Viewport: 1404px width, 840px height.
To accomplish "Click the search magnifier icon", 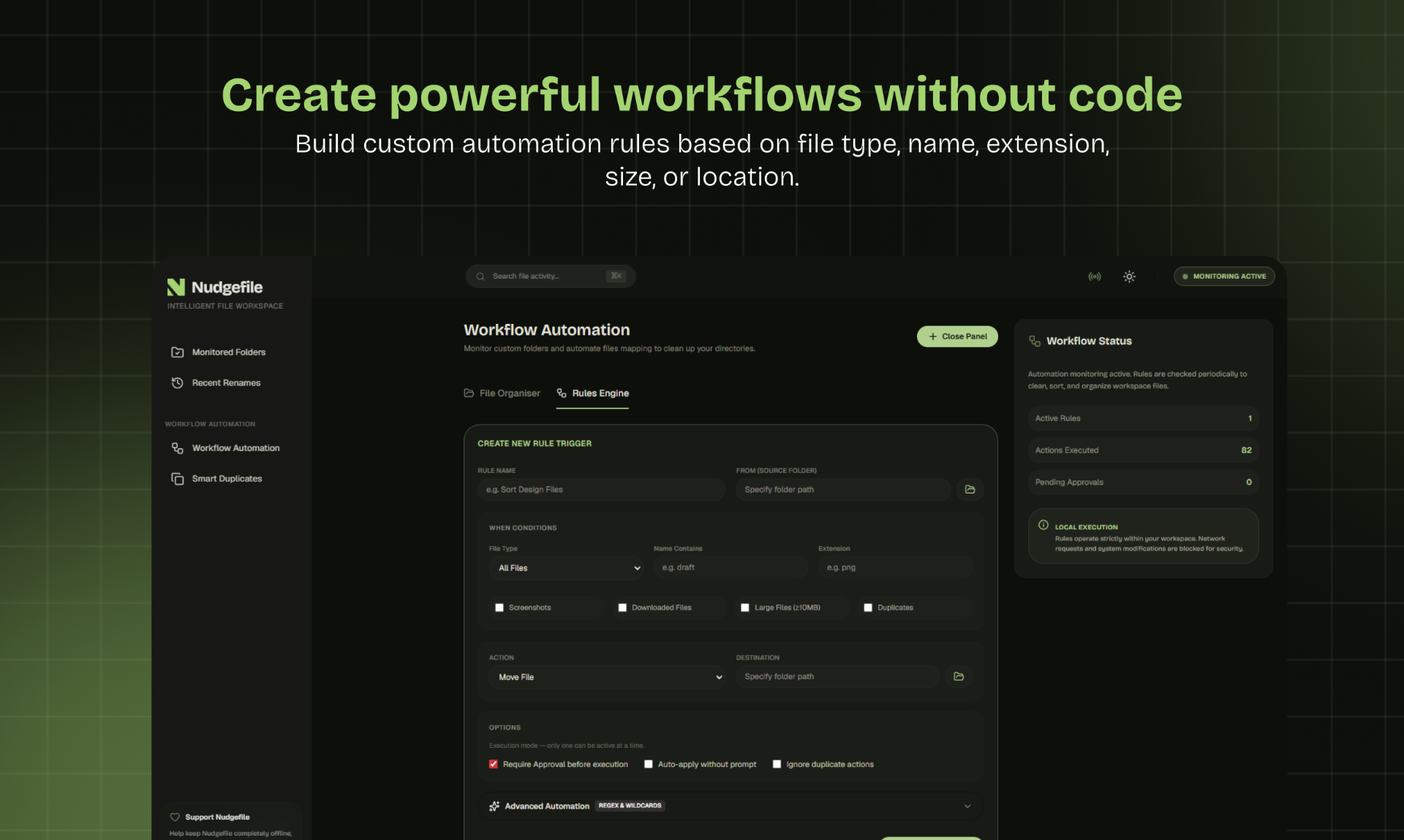I will tap(480, 276).
